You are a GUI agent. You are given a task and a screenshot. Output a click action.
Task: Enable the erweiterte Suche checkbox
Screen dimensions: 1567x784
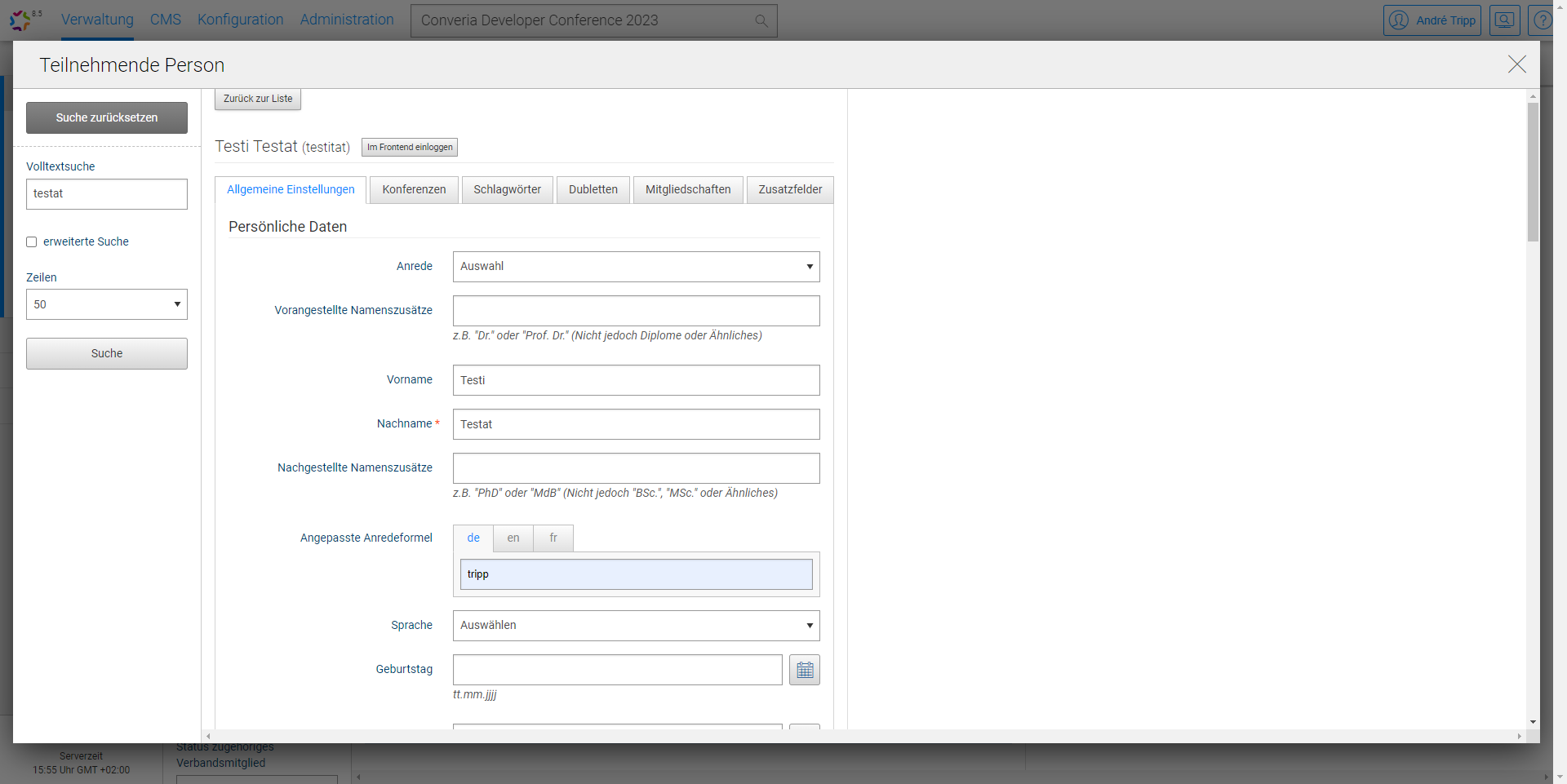(x=32, y=242)
